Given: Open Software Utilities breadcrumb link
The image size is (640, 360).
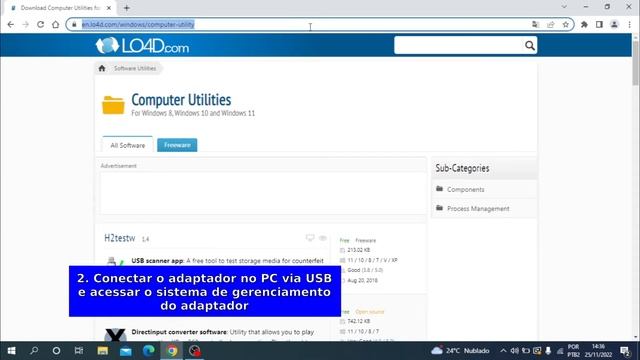Looking at the screenshot, I should 135,68.
